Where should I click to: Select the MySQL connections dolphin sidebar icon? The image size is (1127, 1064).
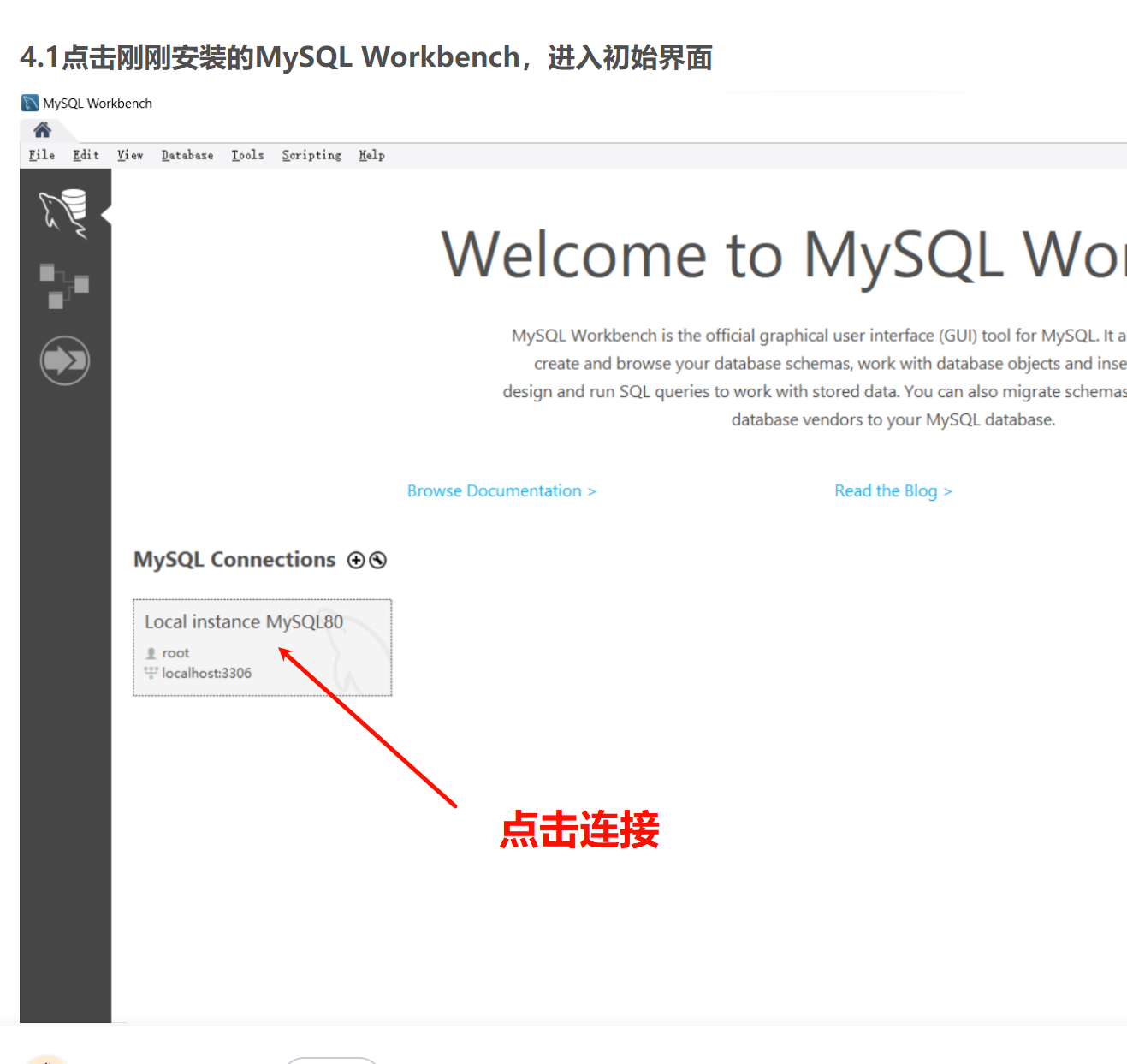coord(64,213)
